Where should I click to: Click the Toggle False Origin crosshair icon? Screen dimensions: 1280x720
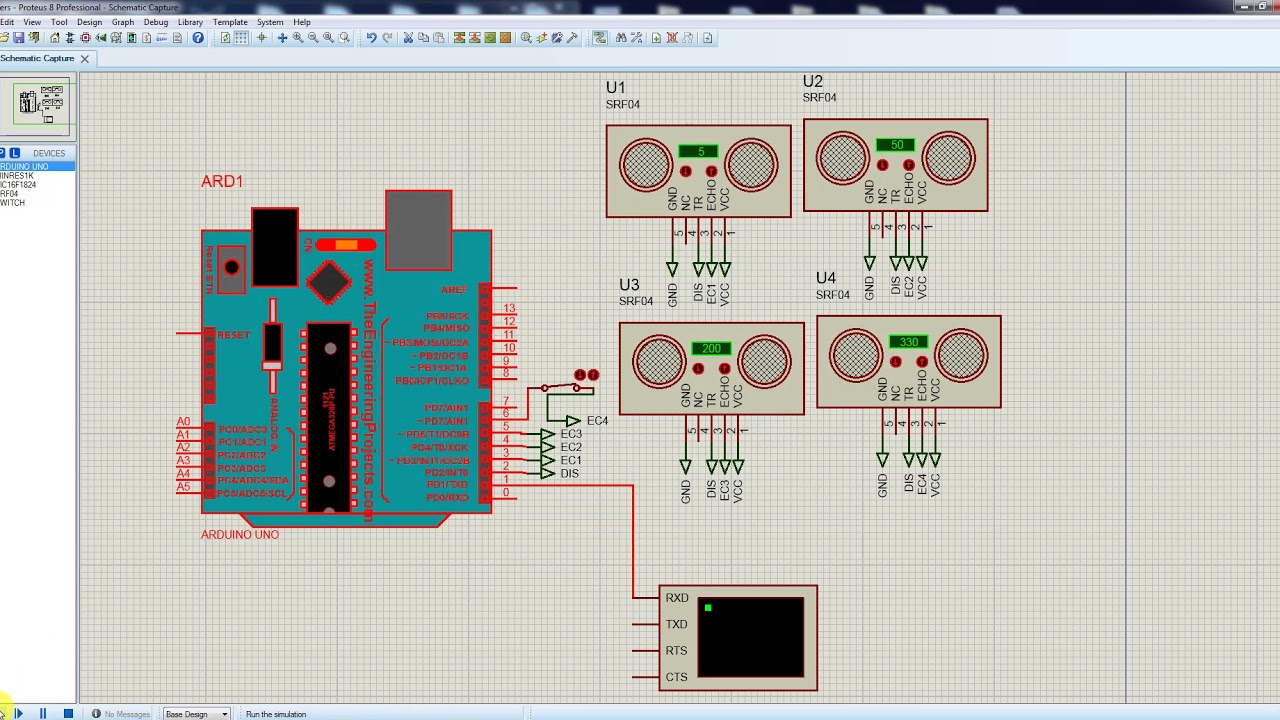(x=261, y=38)
